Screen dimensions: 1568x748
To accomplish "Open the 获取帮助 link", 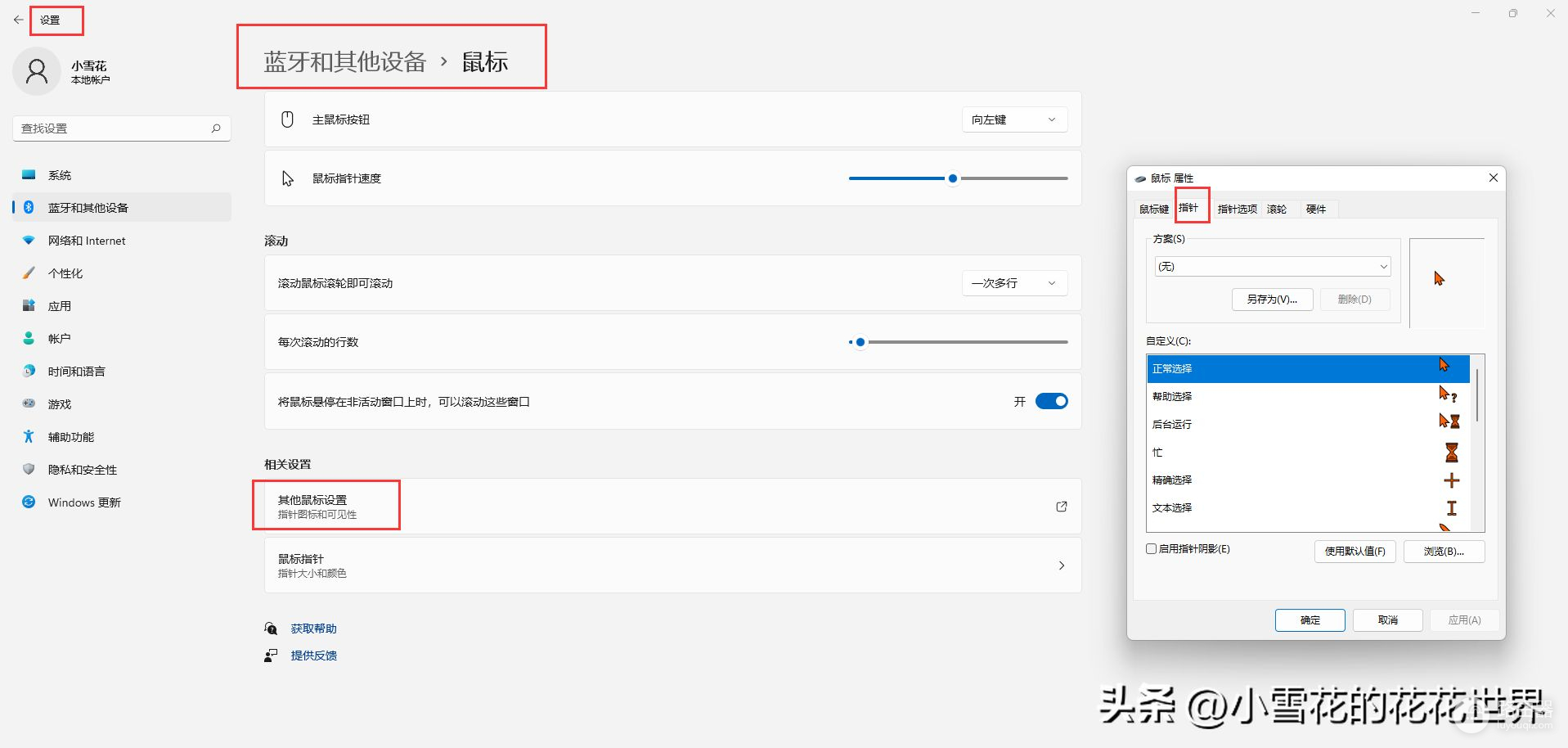I will (x=314, y=629).
